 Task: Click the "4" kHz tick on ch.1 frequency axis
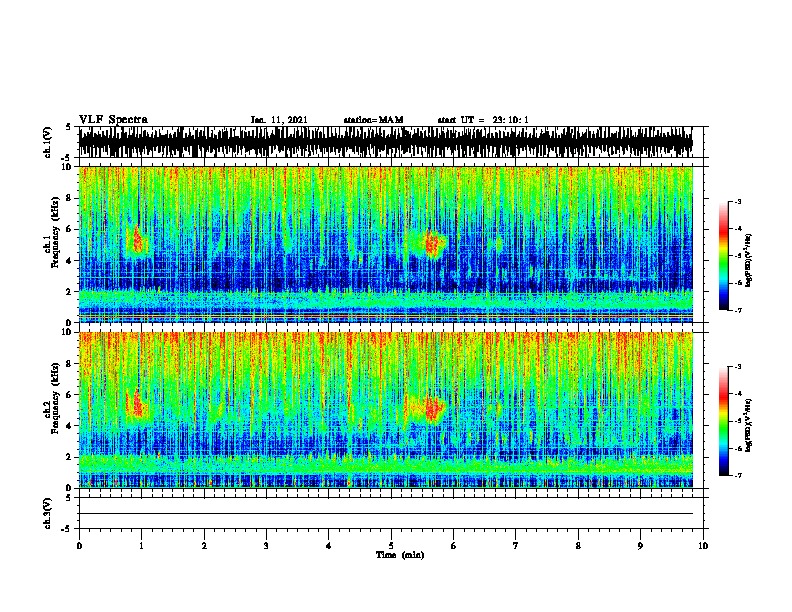tap(69, 261)
